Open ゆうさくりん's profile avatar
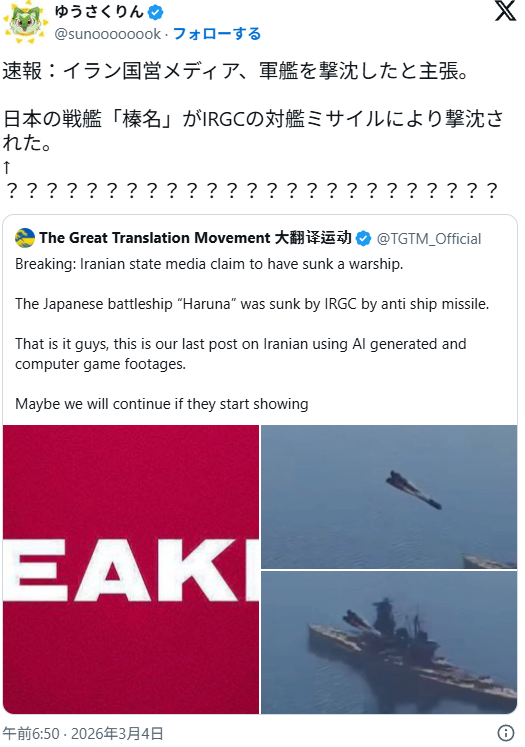The image size is (525, 747). (x=24, y=22)
